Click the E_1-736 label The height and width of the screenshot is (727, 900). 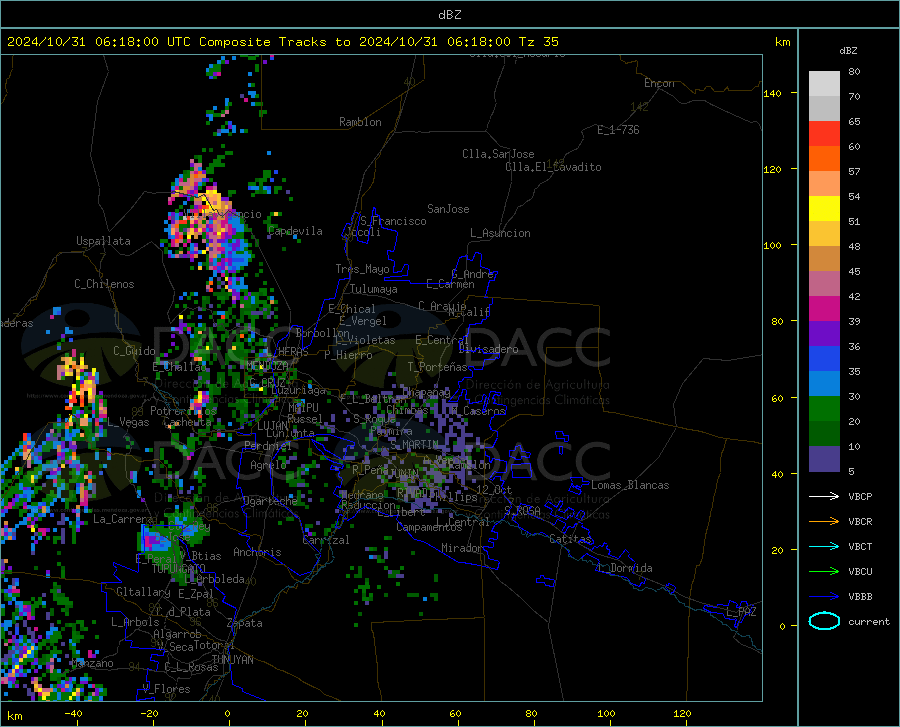tap(618, 130)
